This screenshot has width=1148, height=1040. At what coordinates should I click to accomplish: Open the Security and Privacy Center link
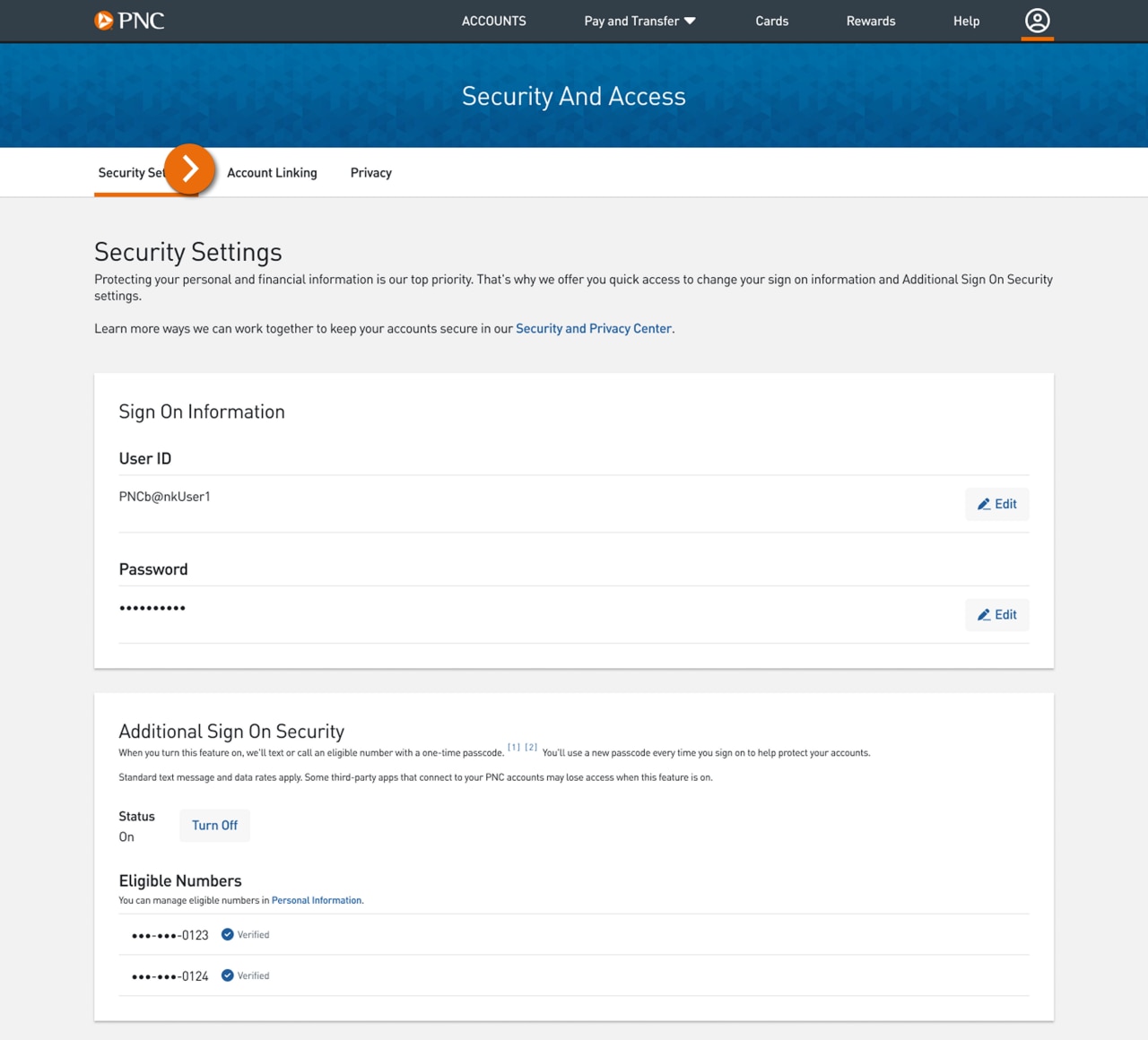(594, 328)
